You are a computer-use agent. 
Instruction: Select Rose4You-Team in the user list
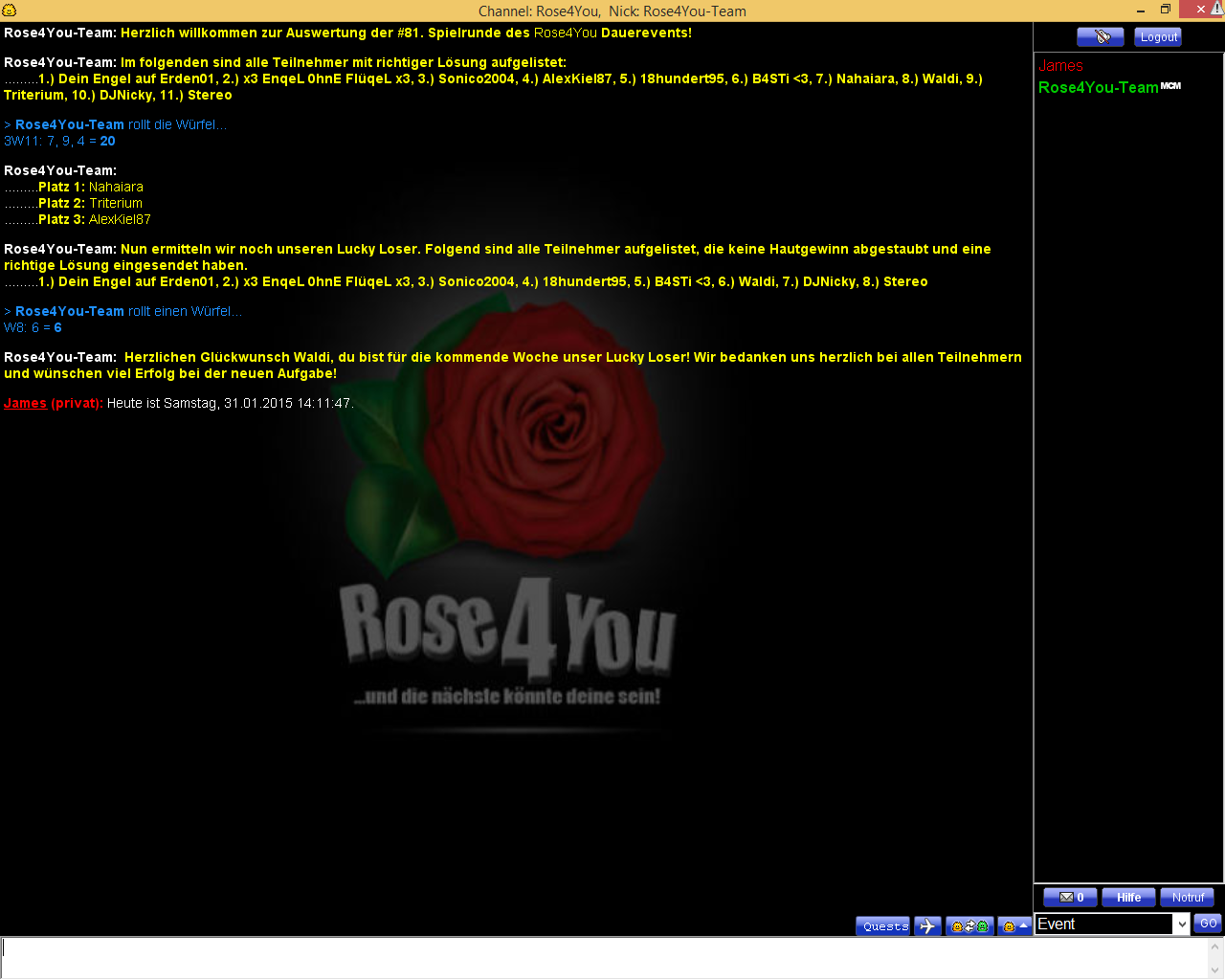point(1098,87)
